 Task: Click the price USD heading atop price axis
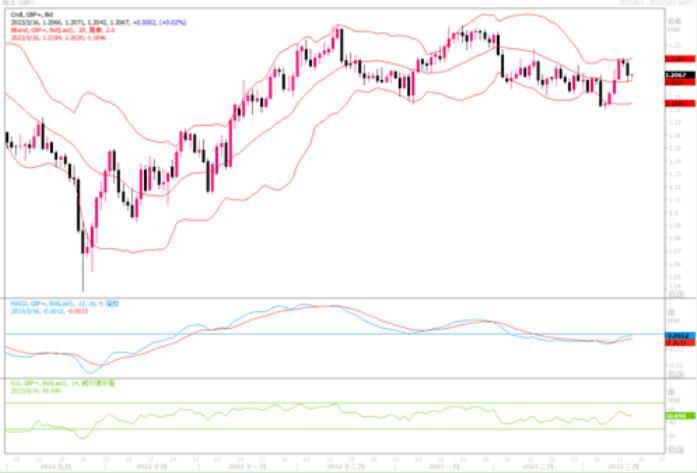[x=675, y=25]
